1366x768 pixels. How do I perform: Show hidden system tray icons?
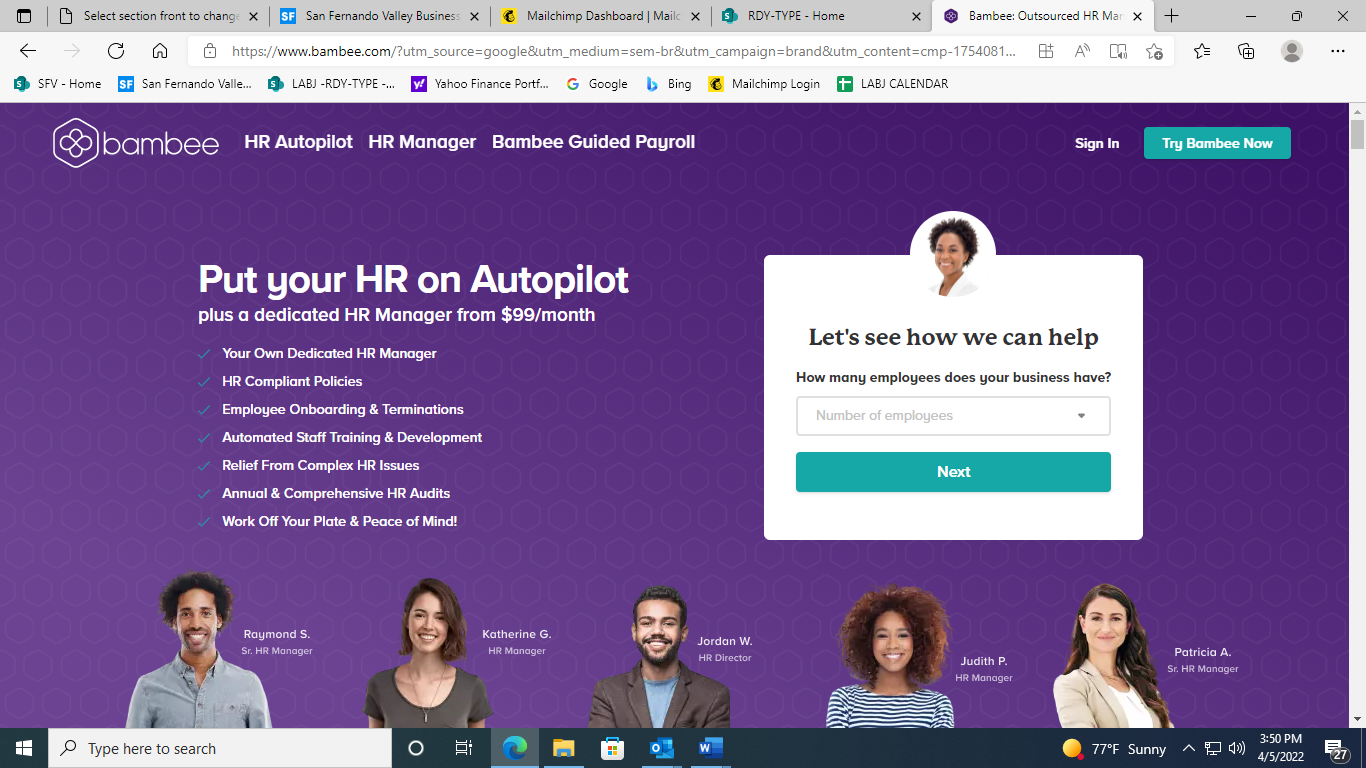(1189, 748)
